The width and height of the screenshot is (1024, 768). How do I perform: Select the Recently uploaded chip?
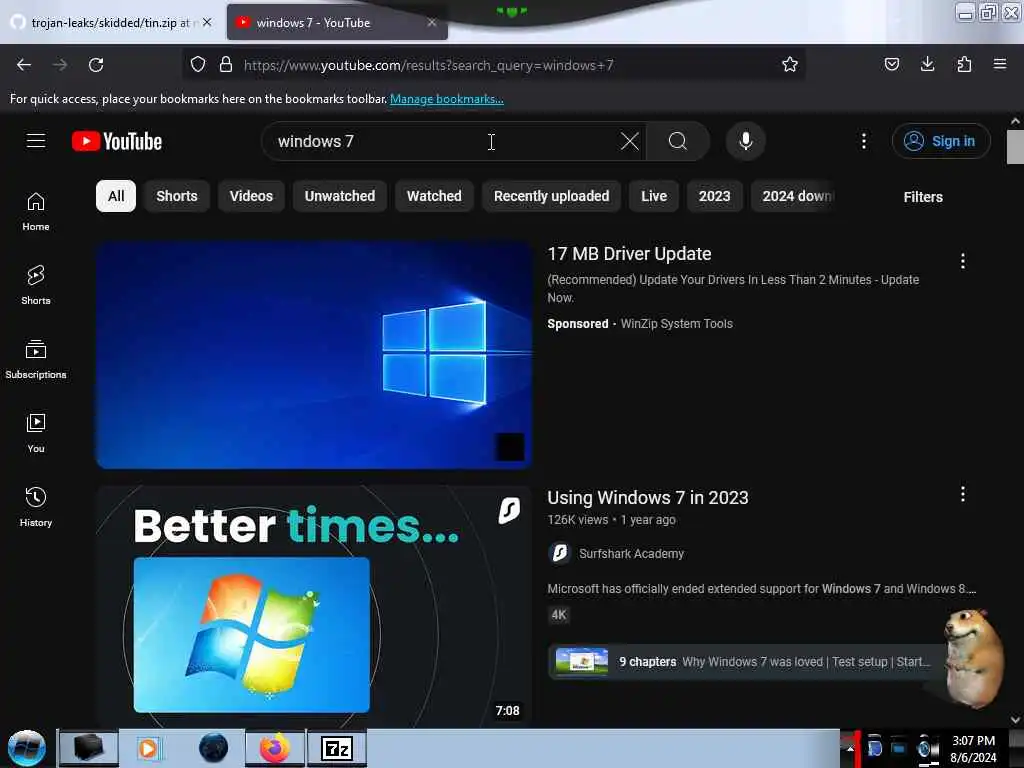point(551,196)
